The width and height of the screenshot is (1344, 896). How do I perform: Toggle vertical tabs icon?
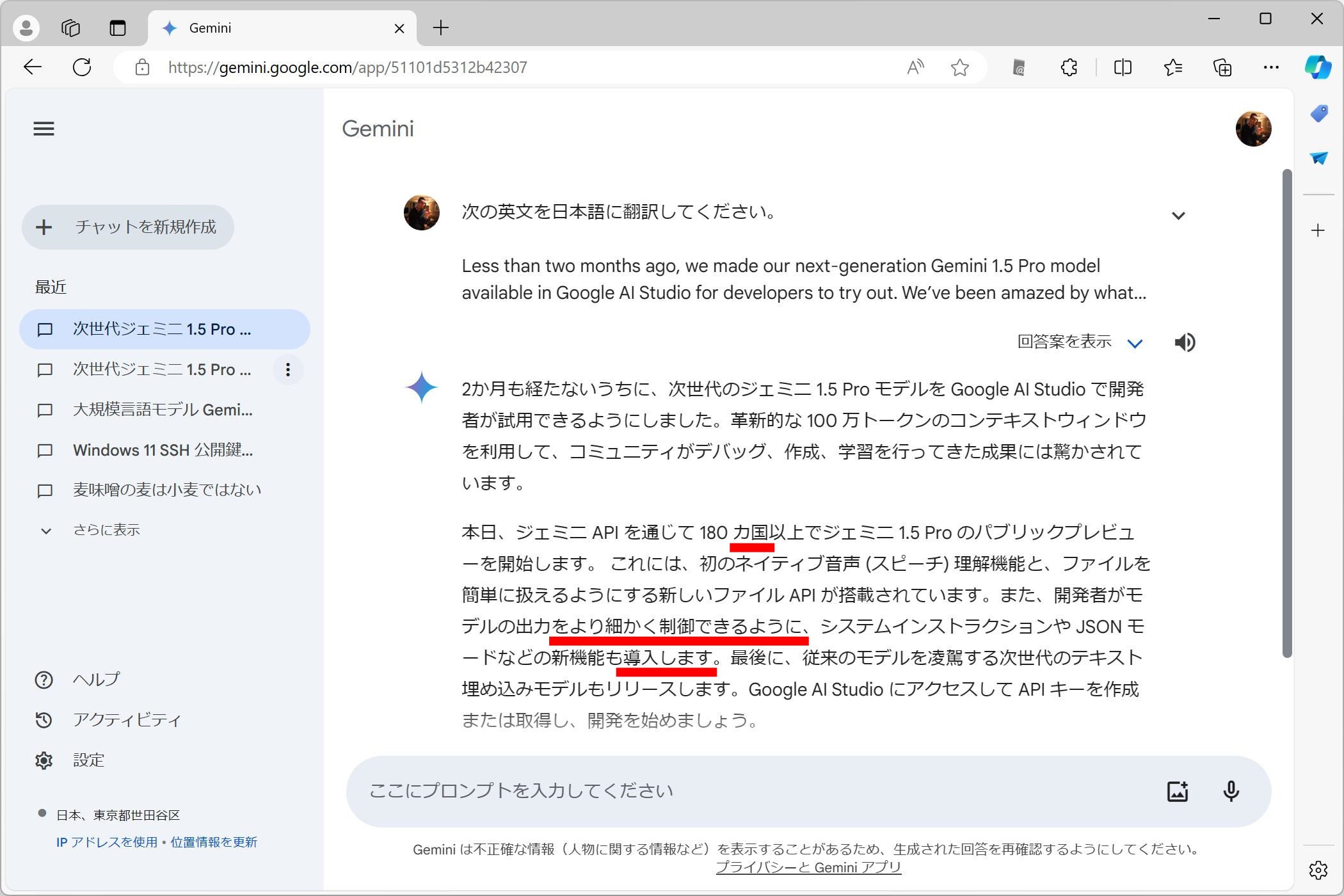click(118, 28)
